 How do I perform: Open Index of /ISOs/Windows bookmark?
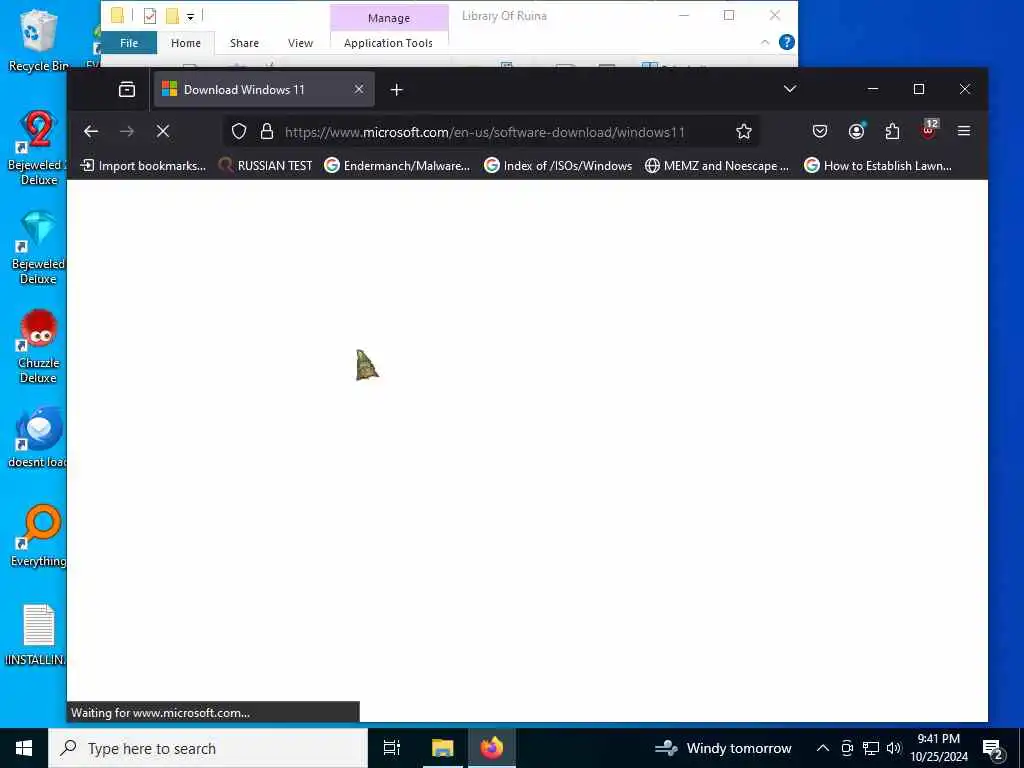558,166
